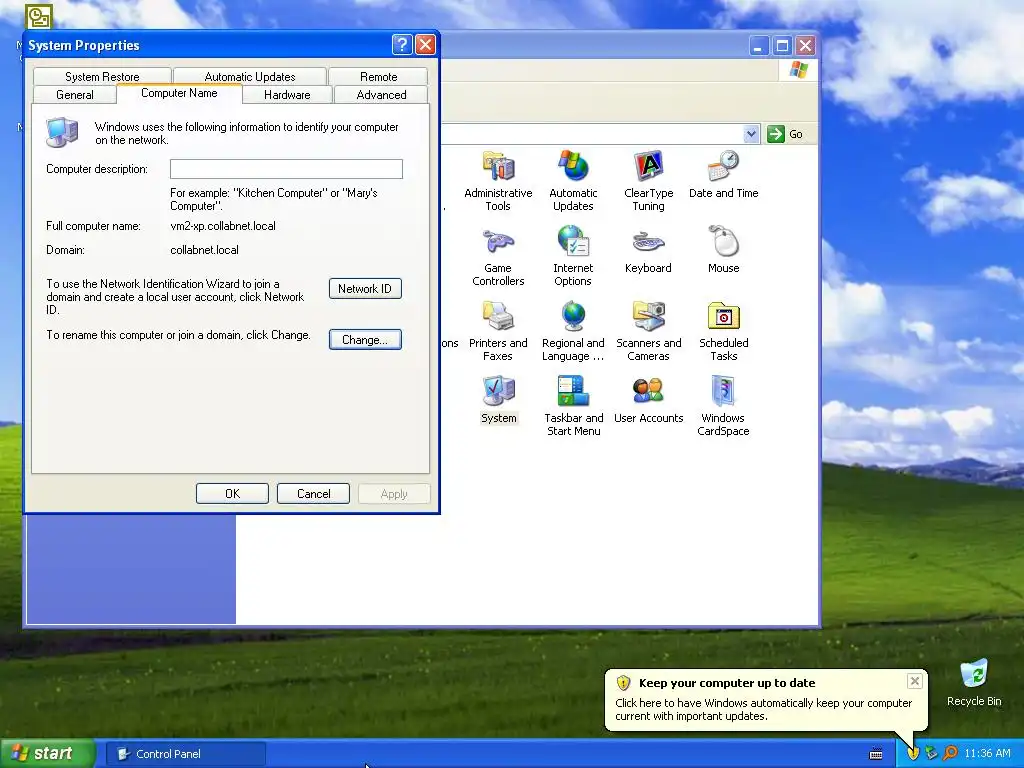
Task: Open the Start menu
Action: [47, 754]
